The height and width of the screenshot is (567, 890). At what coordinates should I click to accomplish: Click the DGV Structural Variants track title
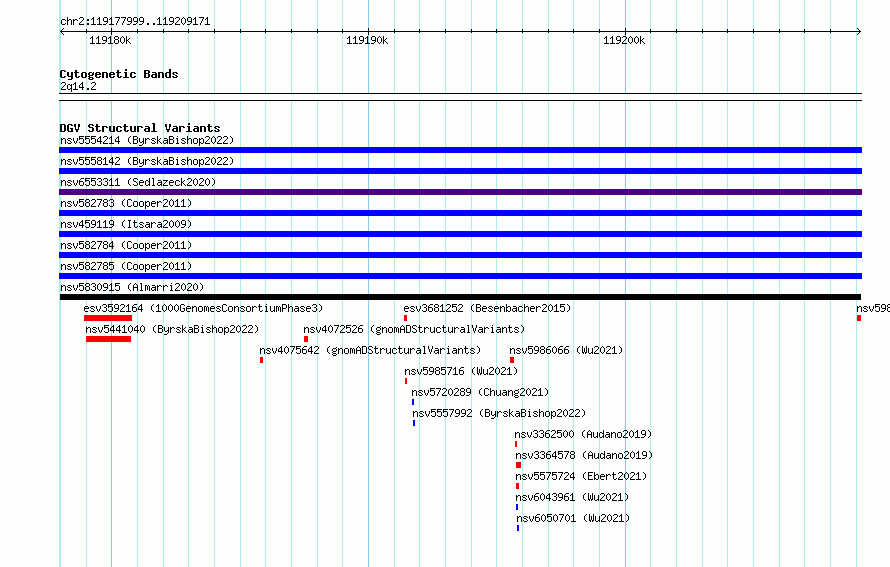(x=140, y=128)
